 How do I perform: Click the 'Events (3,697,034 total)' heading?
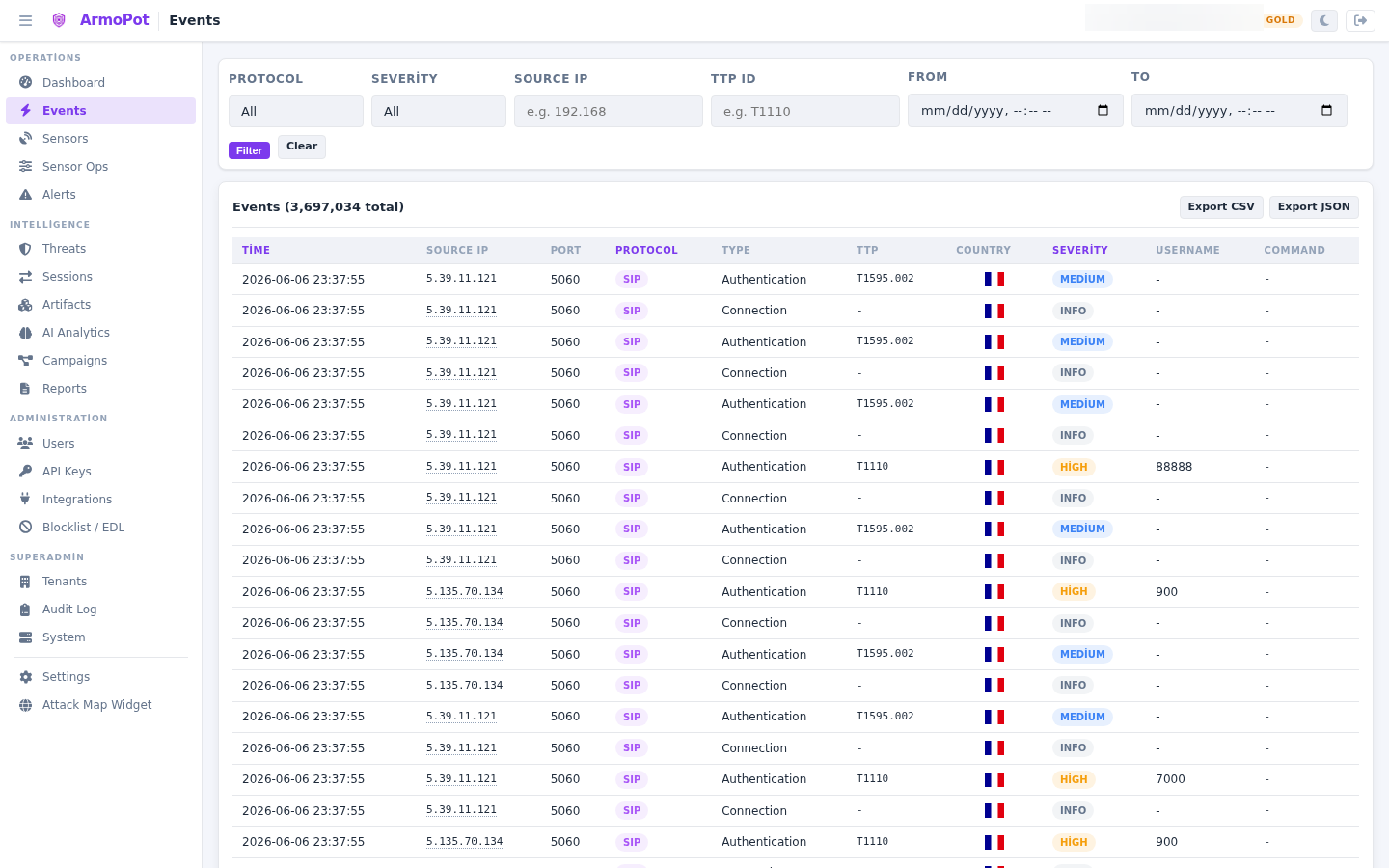click(x=318, y=207)
